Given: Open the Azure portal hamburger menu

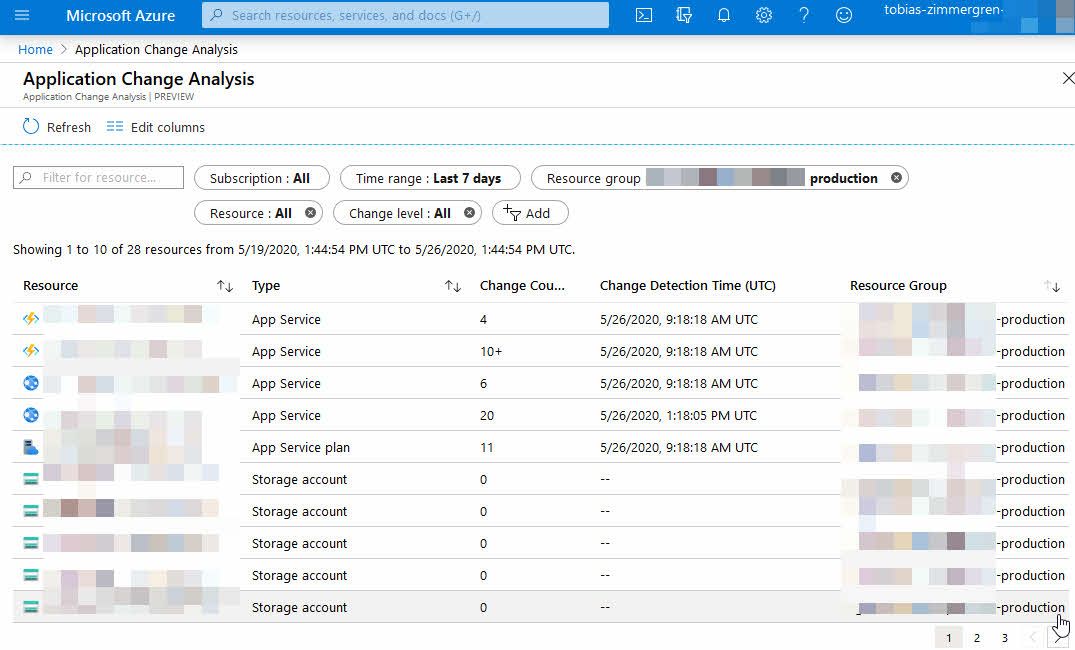Looking at the screenshot, I should [x=22, y=15].
